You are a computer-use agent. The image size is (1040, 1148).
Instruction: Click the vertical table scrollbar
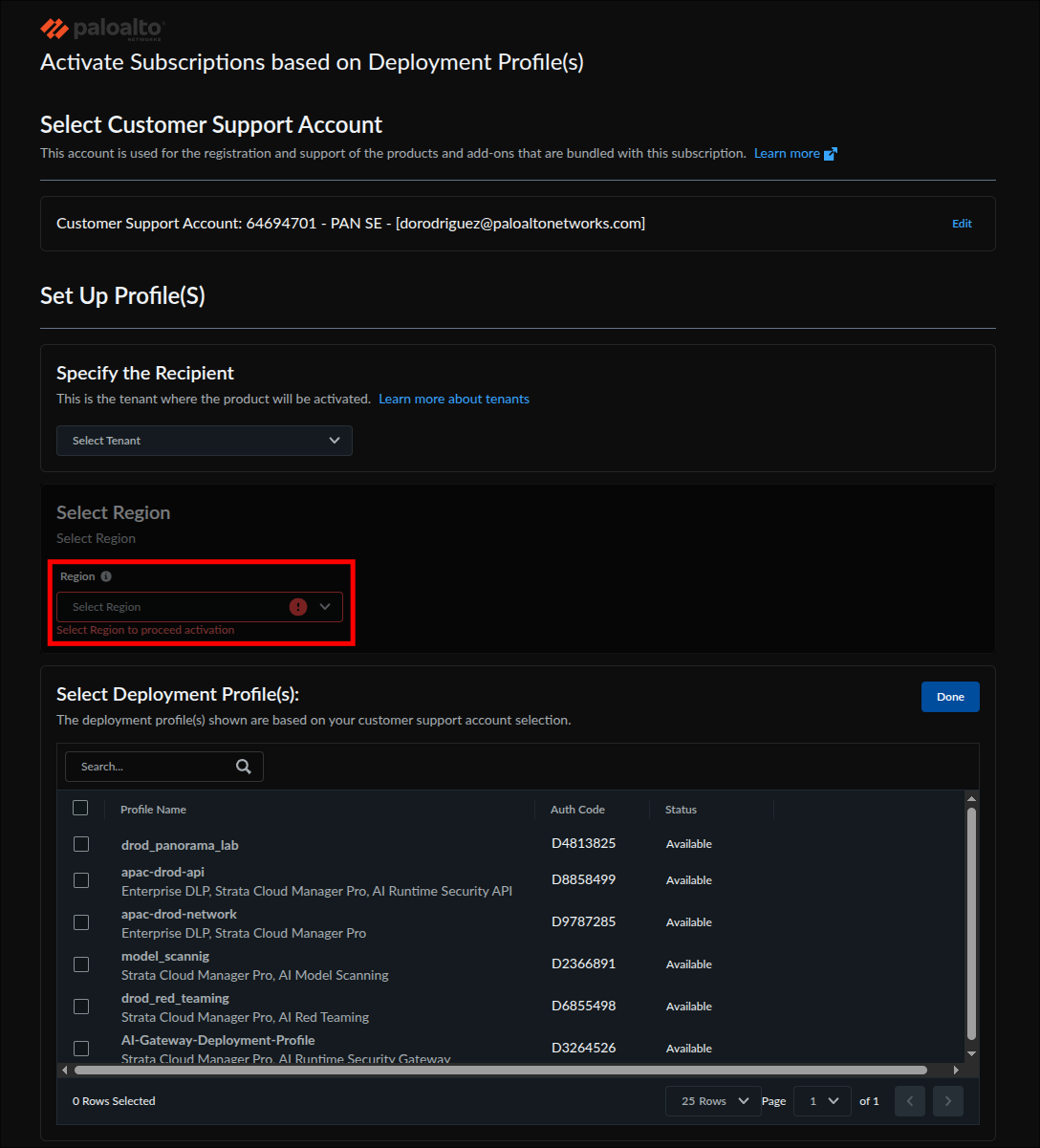pos(971,923)
